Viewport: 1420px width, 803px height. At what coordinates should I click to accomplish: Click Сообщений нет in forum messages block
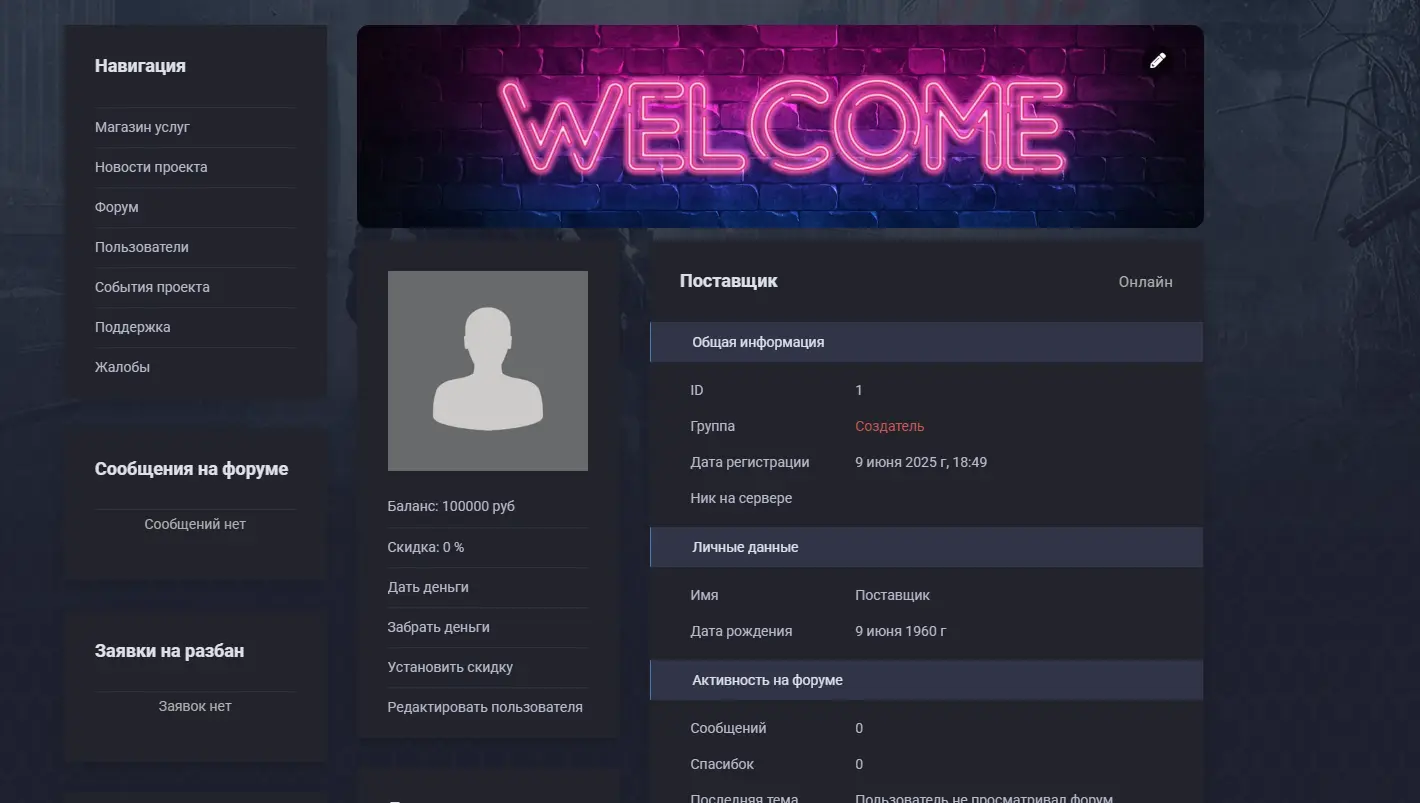click(195, 524)
